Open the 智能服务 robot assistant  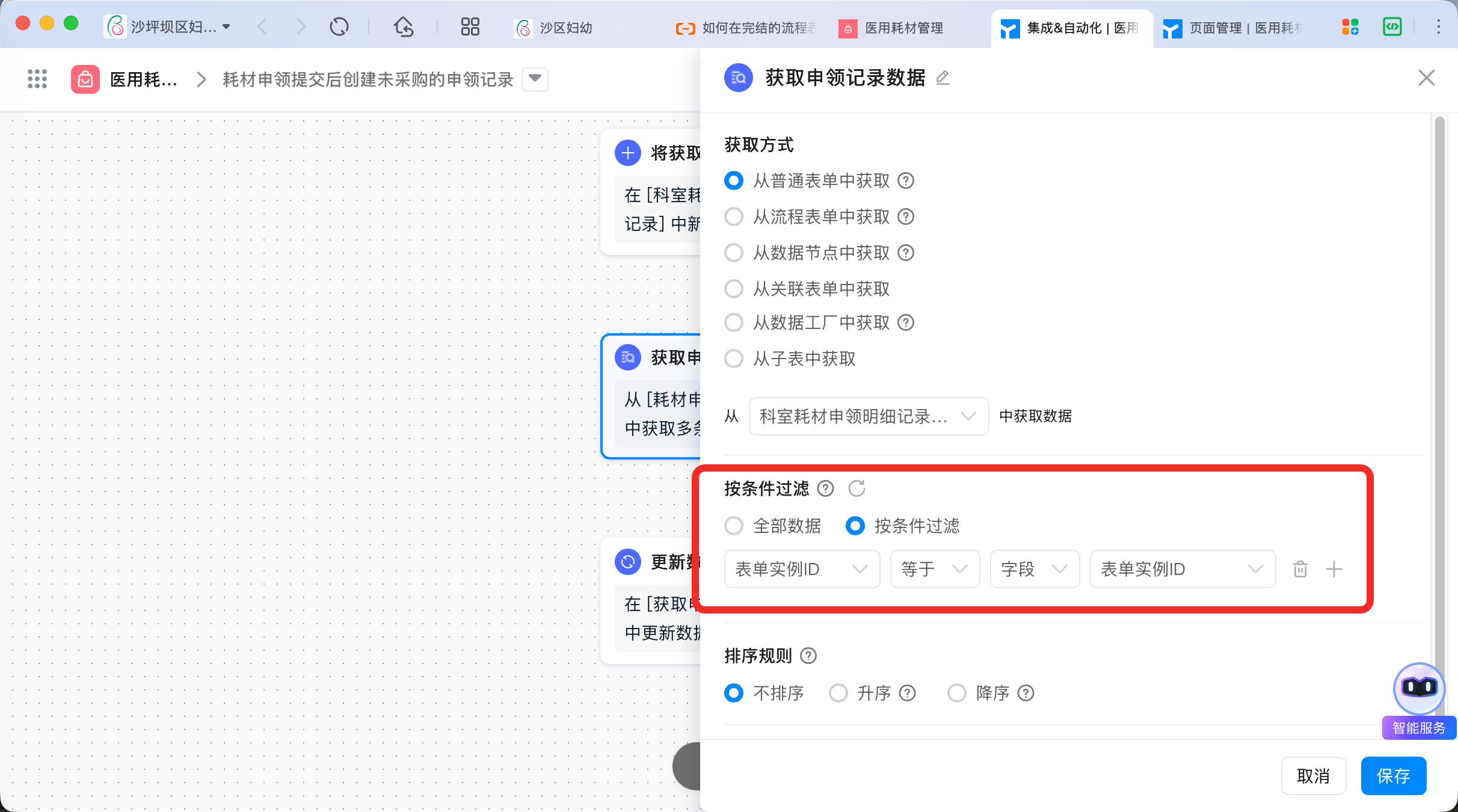(1419, 689)
